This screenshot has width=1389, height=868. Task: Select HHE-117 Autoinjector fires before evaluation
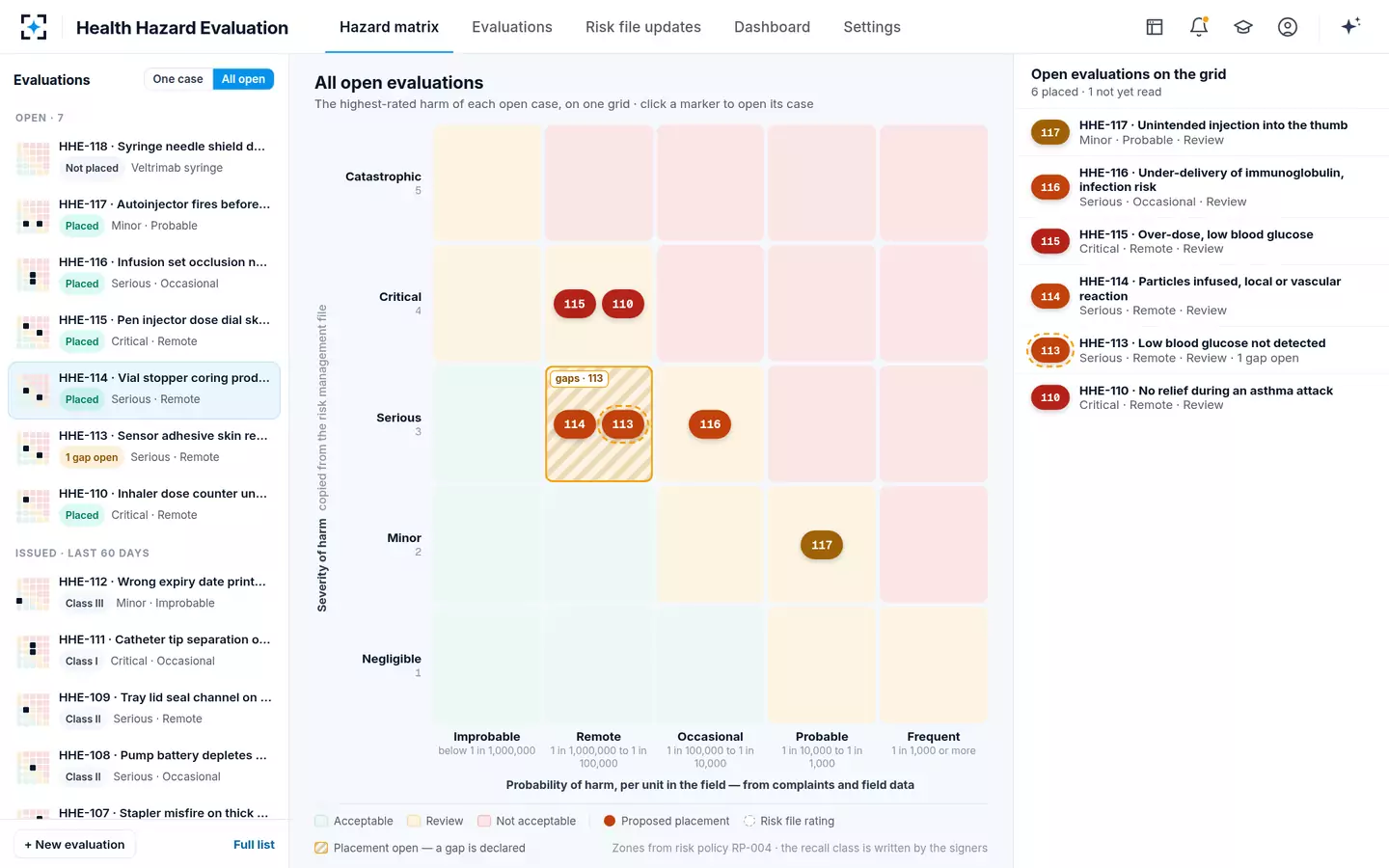(144, 216)
